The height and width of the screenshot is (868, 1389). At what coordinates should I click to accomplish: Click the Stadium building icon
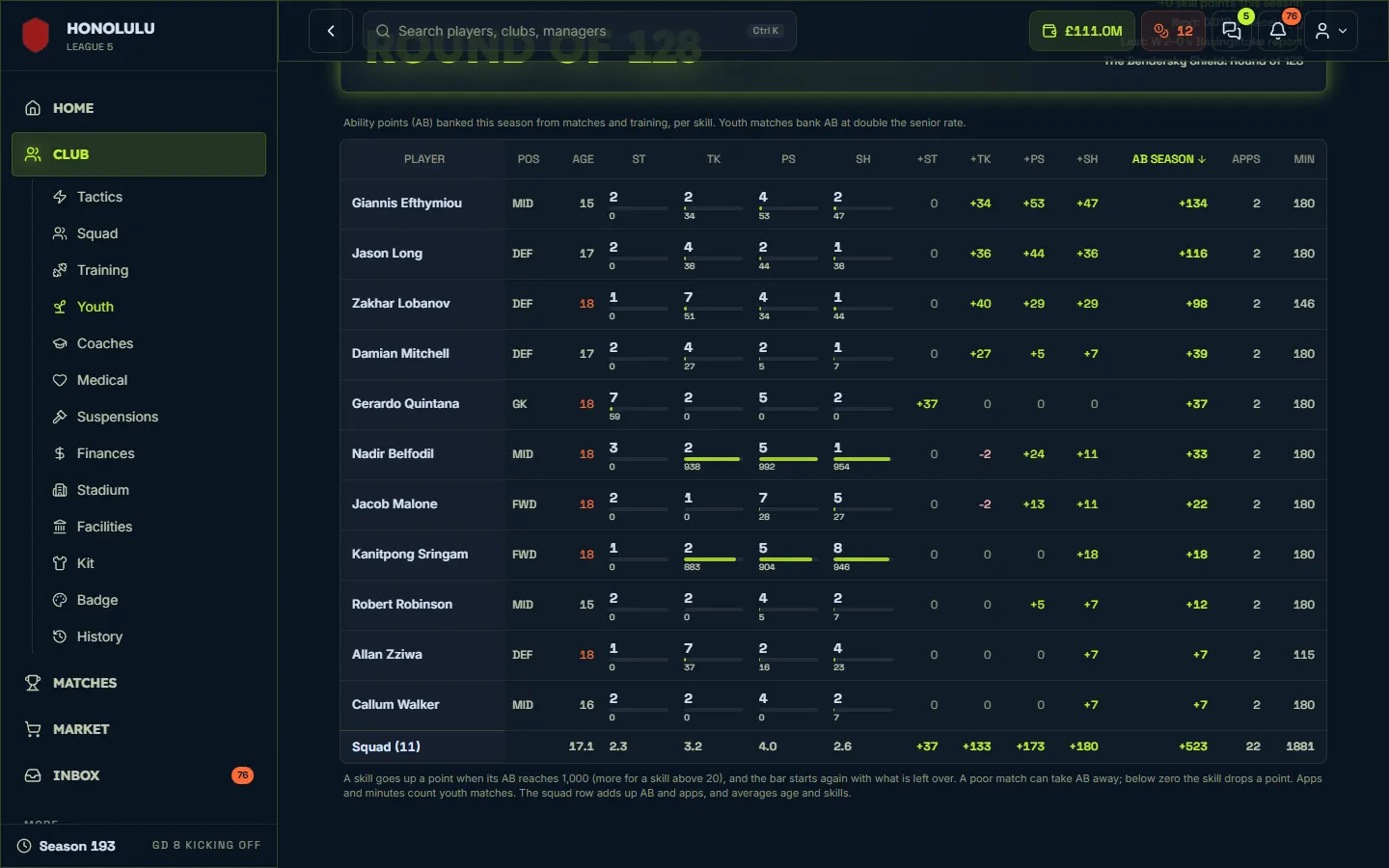tap(60, 490)
